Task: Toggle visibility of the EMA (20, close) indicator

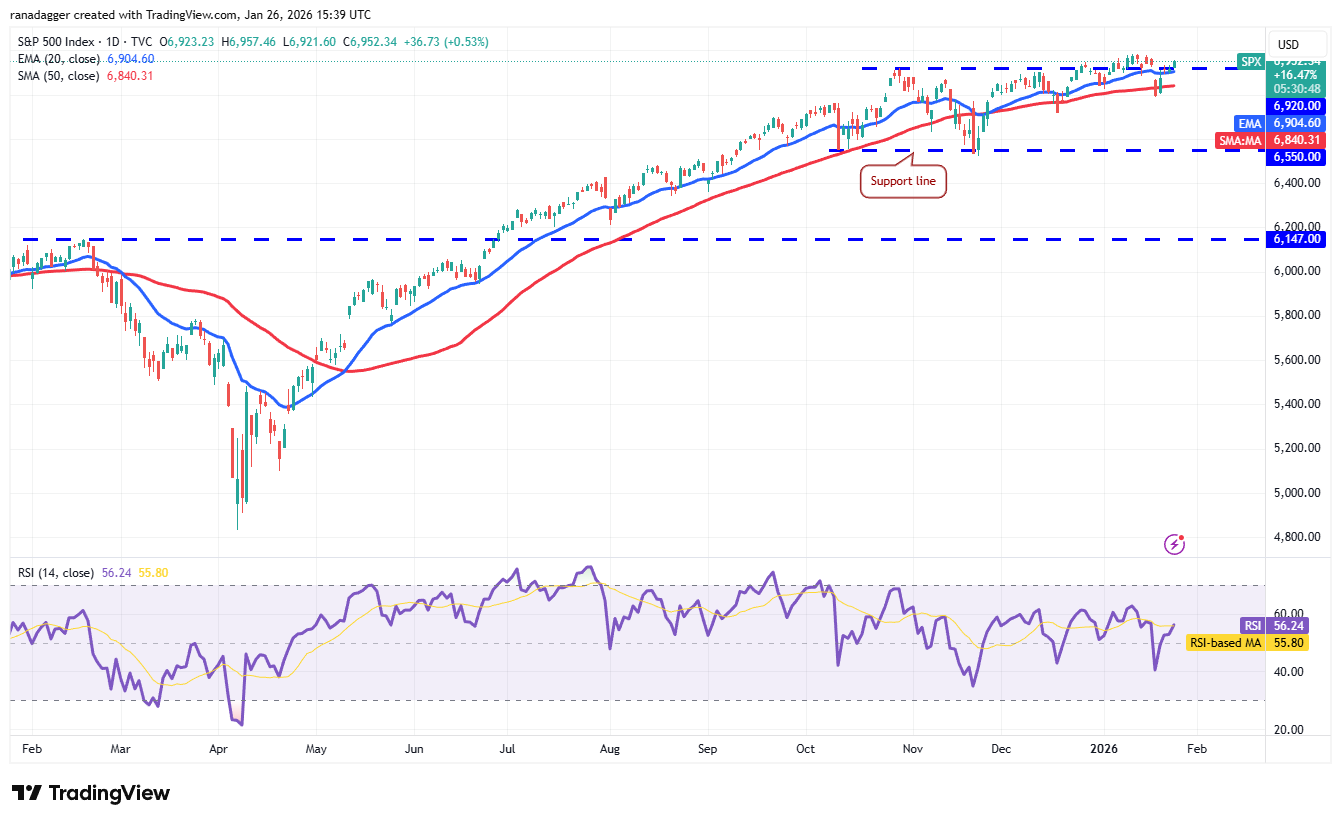Action: pos(60,59)
